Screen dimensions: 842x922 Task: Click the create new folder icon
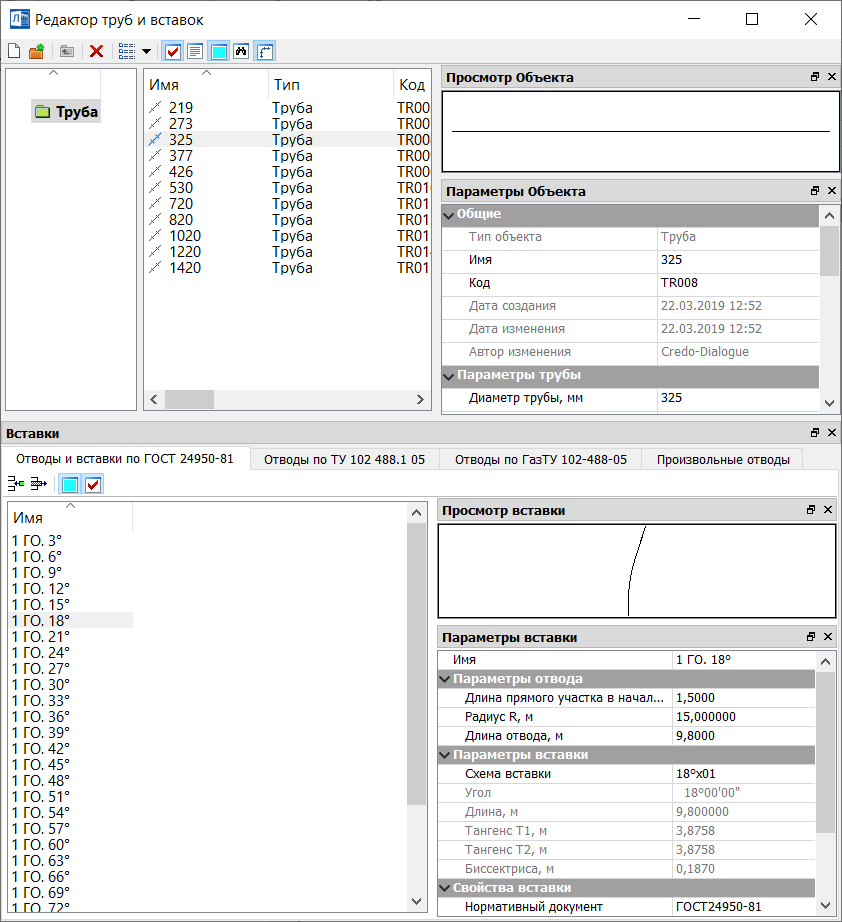tap(36, 52)
